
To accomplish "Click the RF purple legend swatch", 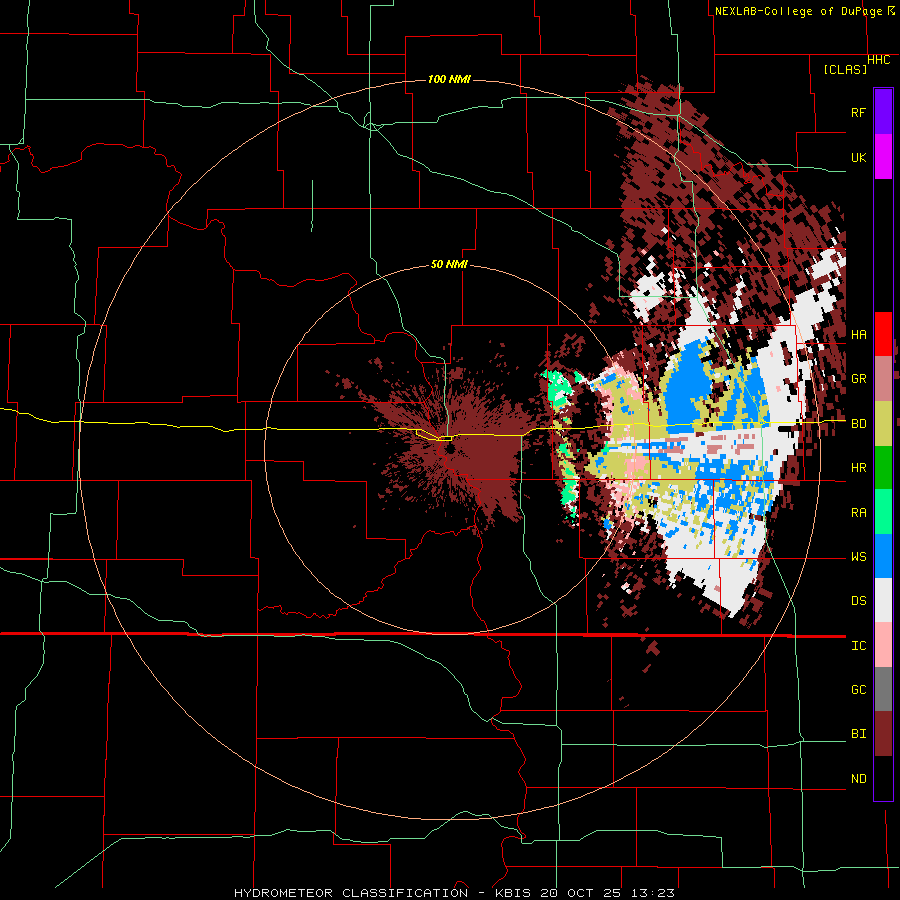I will tap(883, 112).
